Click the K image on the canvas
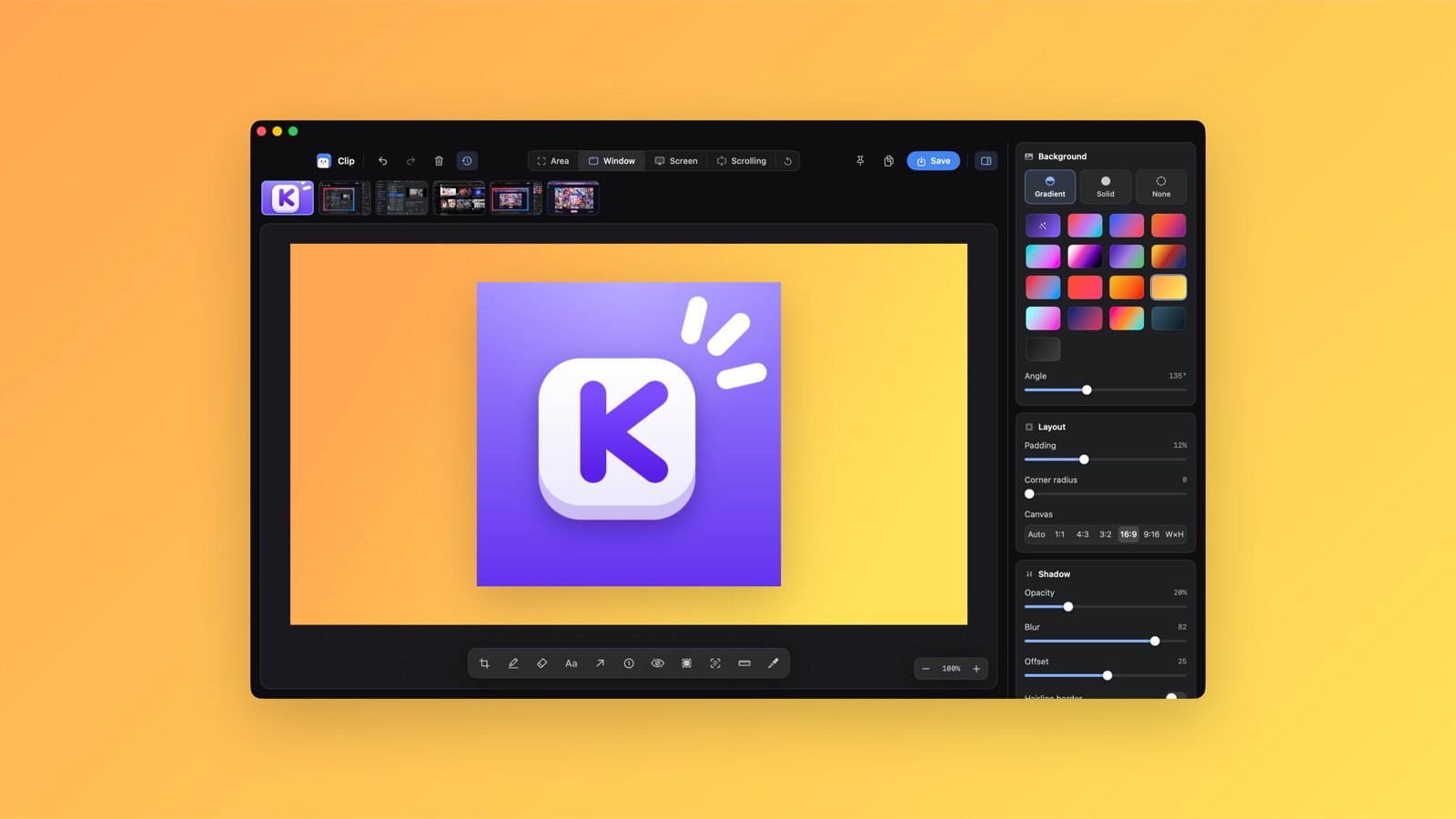This screenshot has width=1456, height=819. 629,434
